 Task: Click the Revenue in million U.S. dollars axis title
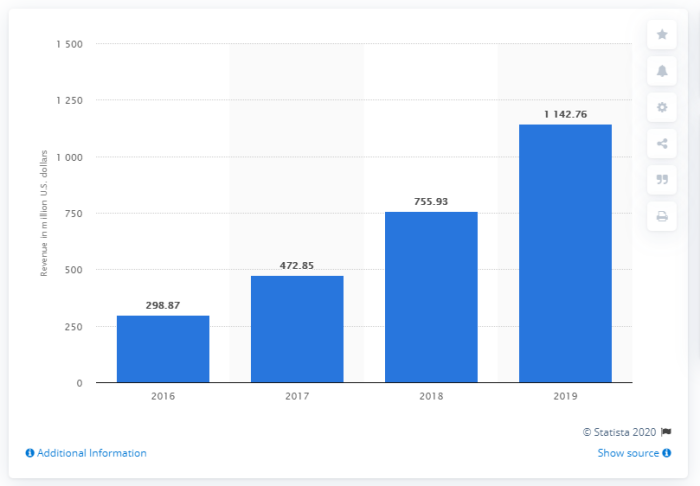pyautogui.click(x=44, y=213)
